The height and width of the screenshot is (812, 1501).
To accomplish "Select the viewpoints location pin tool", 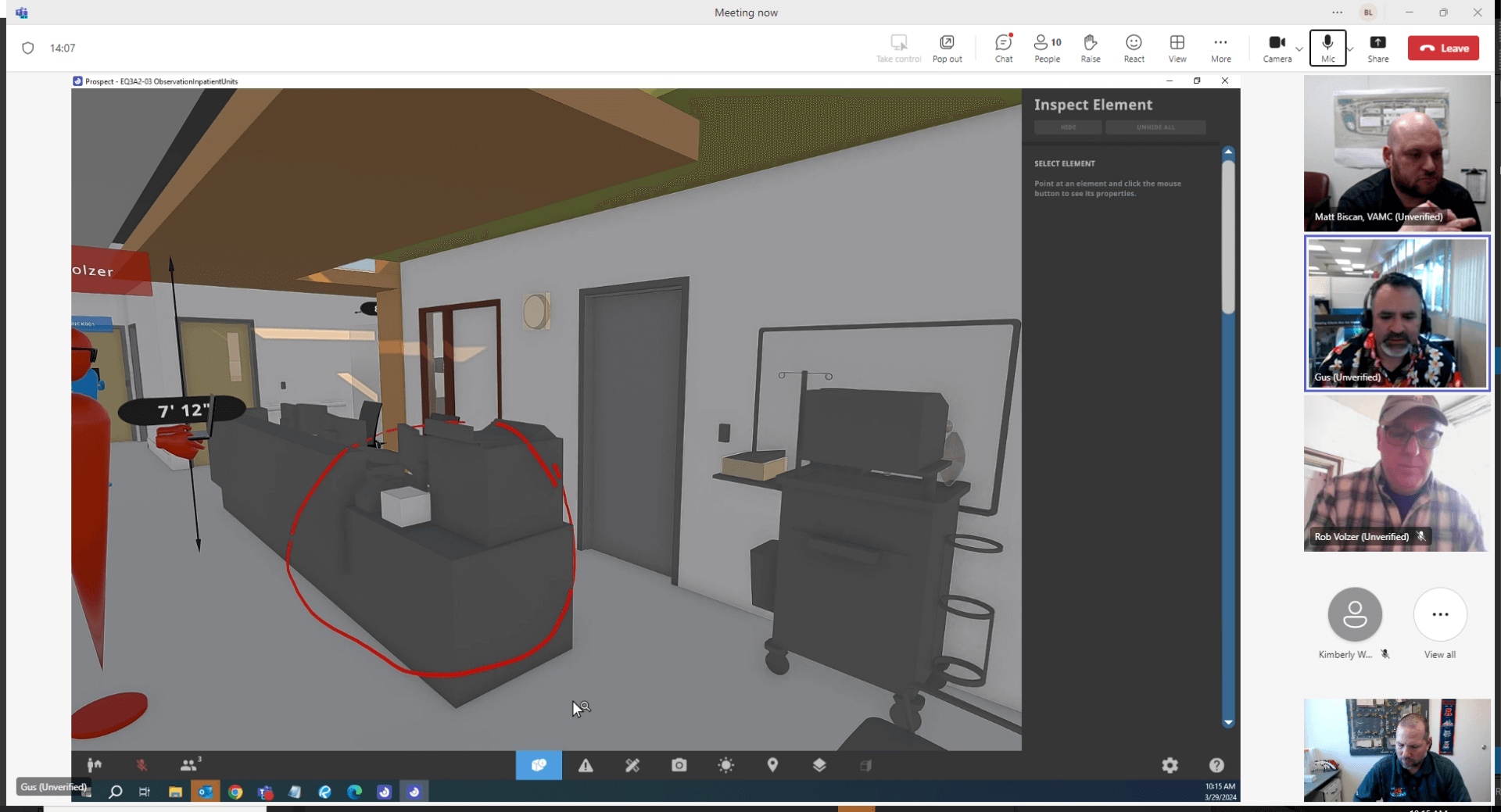I will pyautogui.click(x=772, y=765).
